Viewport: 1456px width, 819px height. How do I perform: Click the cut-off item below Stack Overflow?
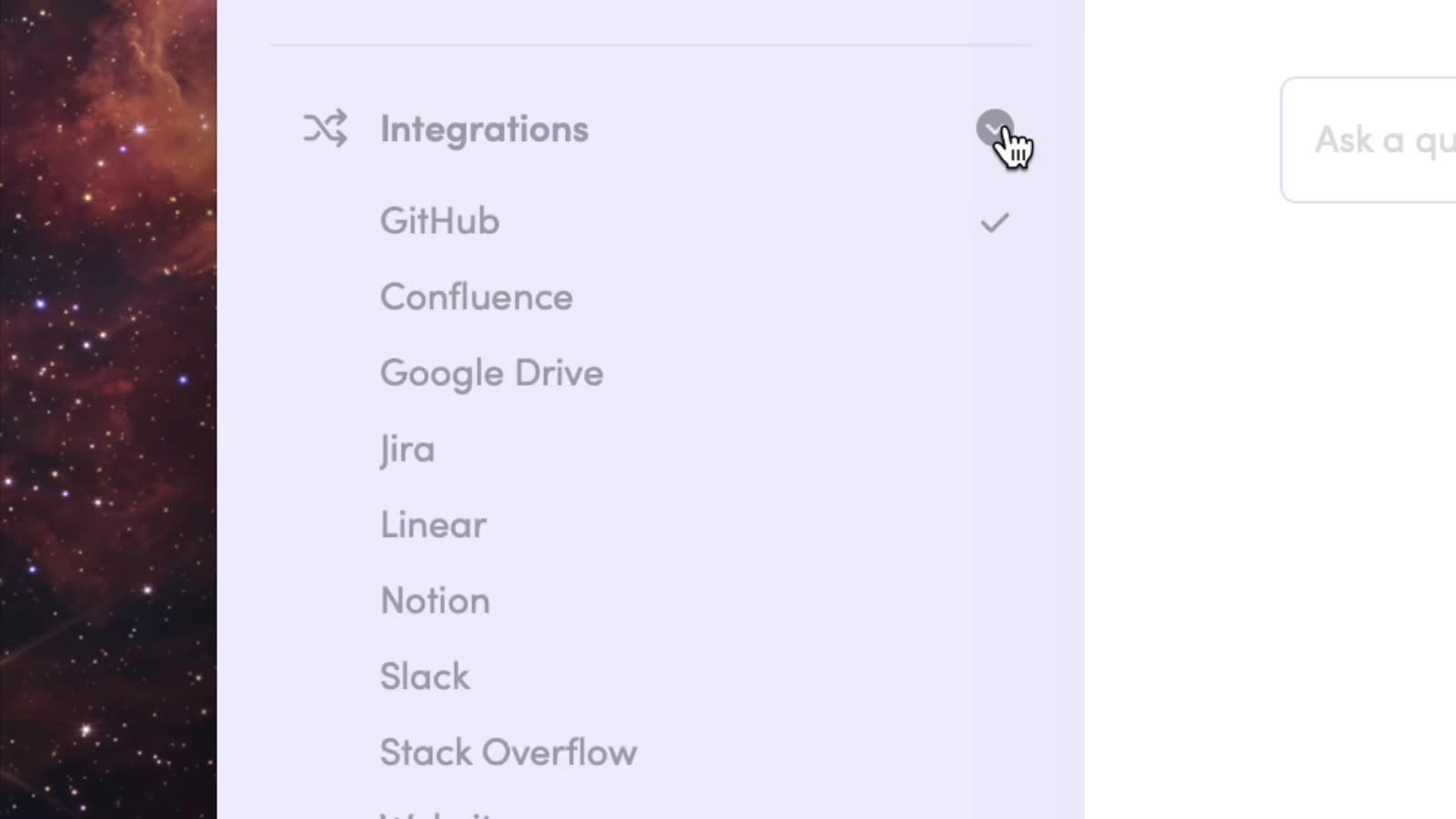(x=438, y=814)
